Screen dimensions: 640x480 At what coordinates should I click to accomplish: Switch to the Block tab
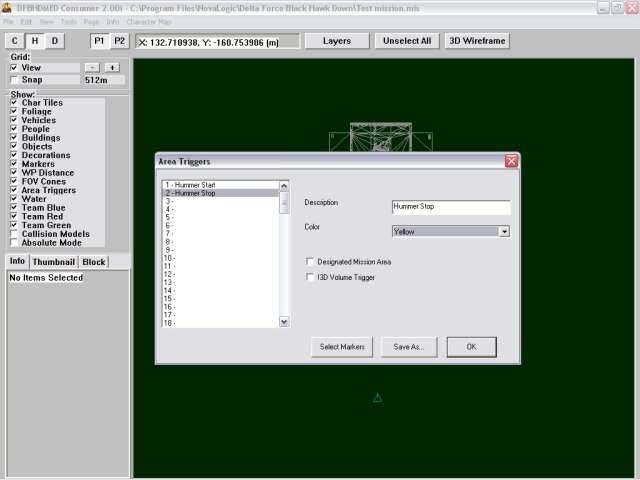pyautogui.click(x=93, y=262)
